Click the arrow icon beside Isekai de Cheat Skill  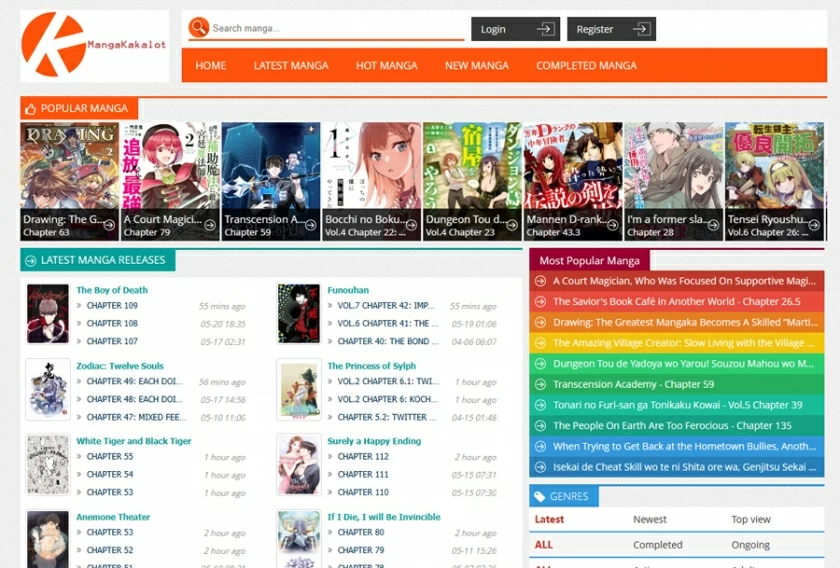[541, 467]
